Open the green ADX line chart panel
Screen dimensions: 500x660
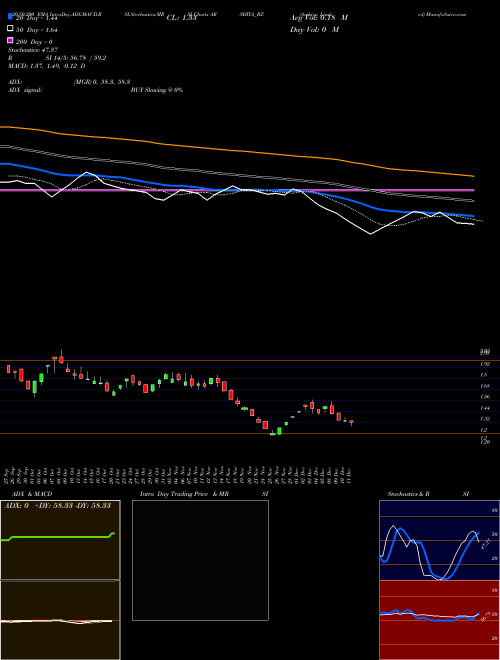pos(60,540)
